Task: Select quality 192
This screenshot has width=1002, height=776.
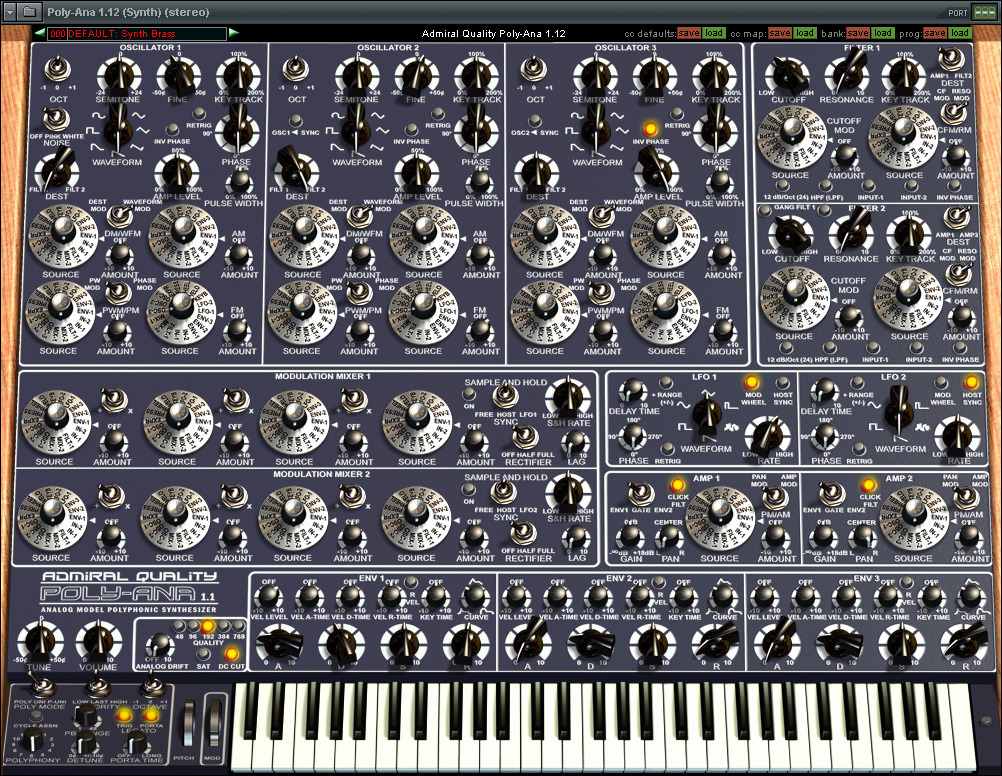Action: point(208,626)
